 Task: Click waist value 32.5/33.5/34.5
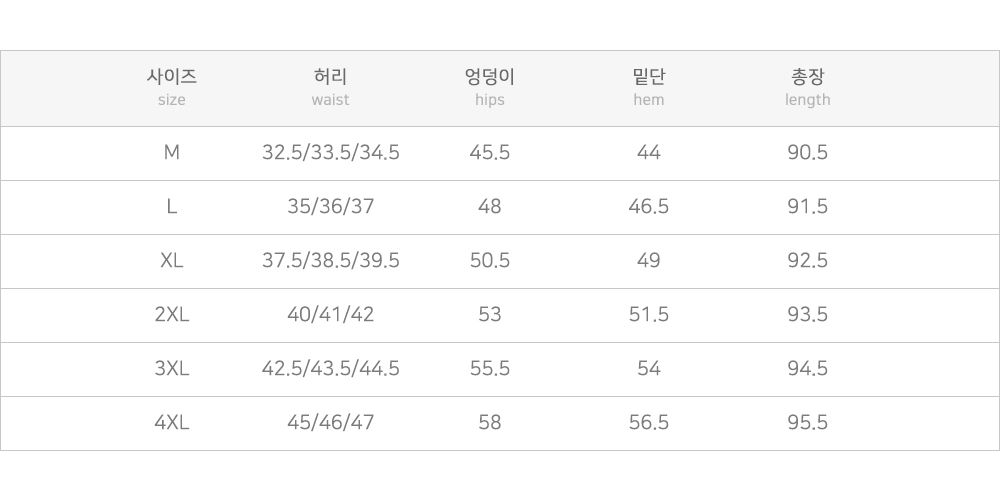pyautogui.click(x=330, y=152)
